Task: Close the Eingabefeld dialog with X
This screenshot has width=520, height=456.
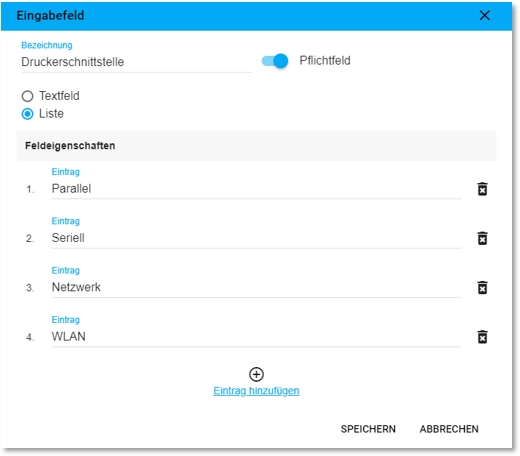Action: 484,15
